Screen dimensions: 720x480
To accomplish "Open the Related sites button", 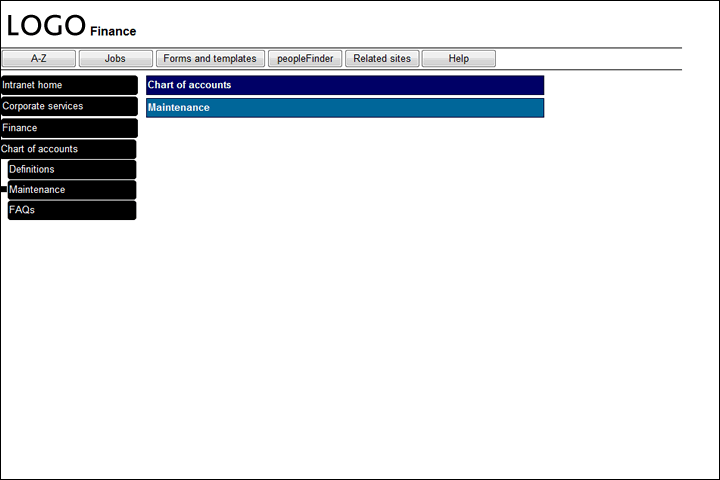I will tap(382, 59).
